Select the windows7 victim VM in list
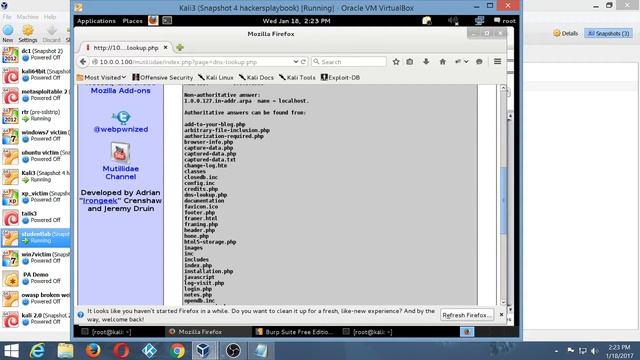This screenshot has height=360, width=640. click(x=36, y=136)
